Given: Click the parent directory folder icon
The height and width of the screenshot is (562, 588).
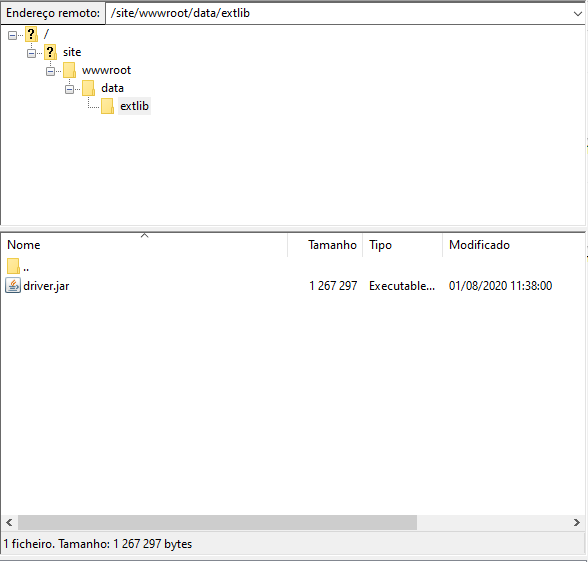Looking at the screenshot, I should coord(13,266).
